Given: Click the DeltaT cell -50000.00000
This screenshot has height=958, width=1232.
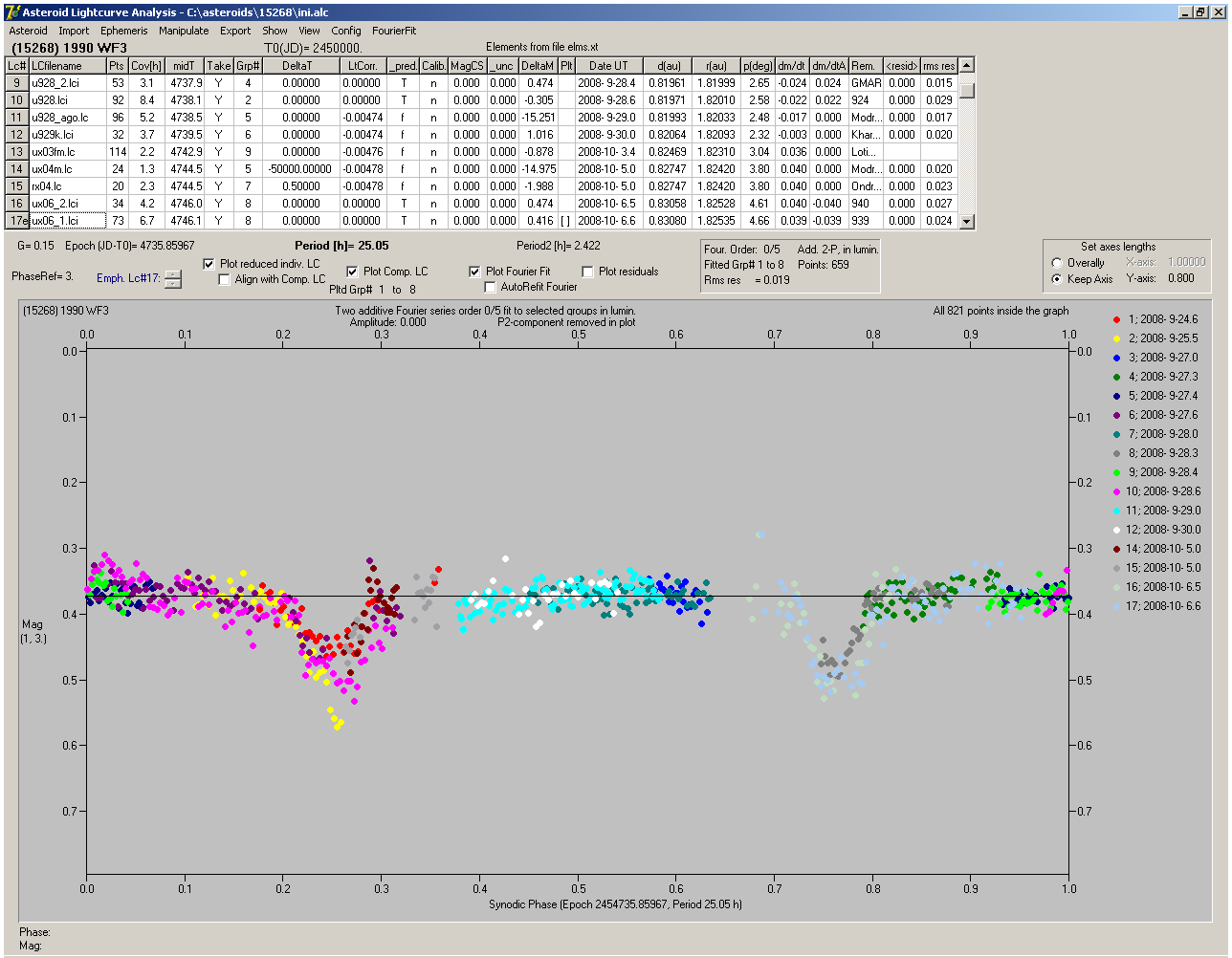Looking at the screenshot, I should coord(300,169).
